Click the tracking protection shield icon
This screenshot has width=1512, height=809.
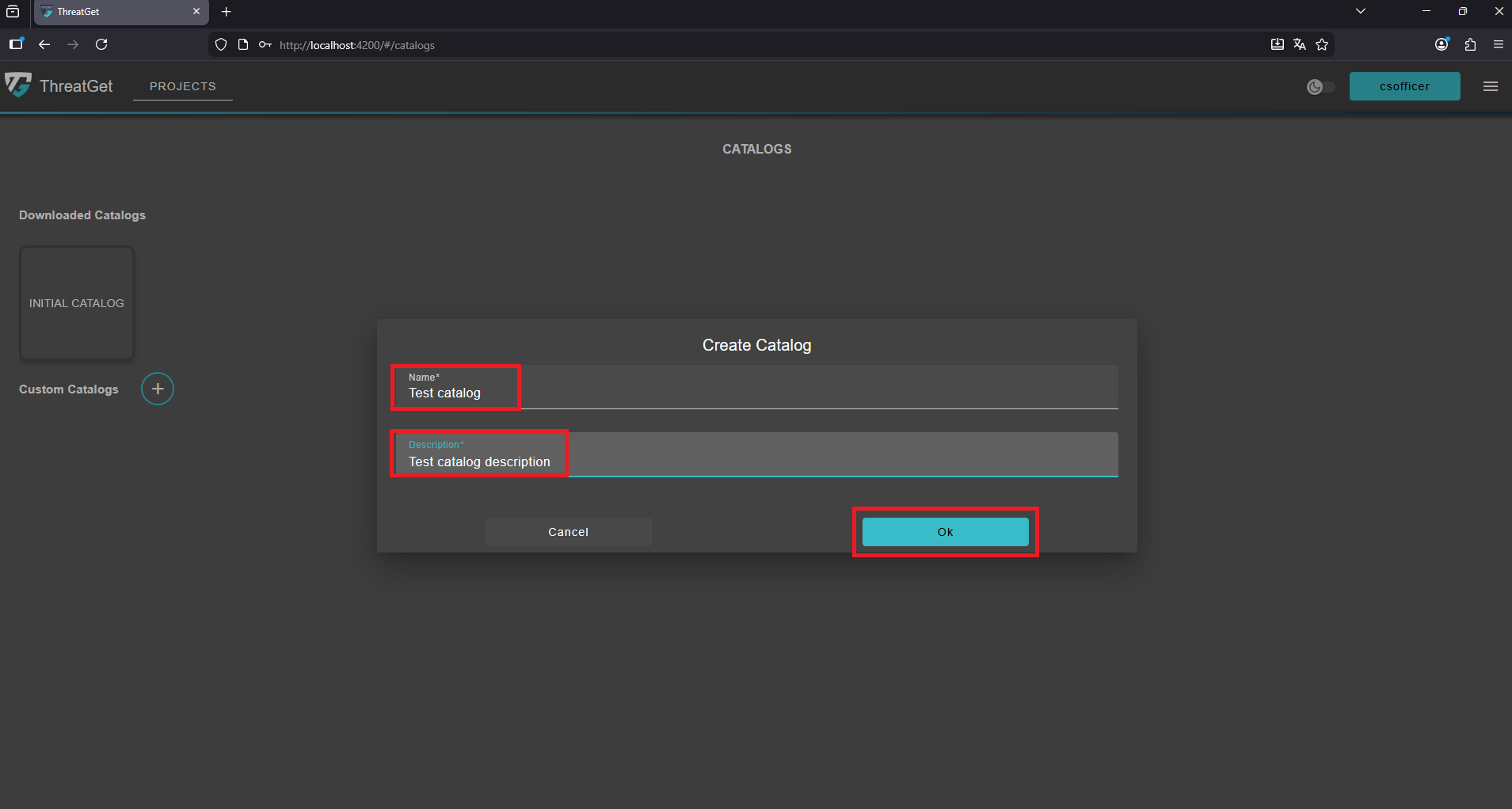click(x=221, y=44)
